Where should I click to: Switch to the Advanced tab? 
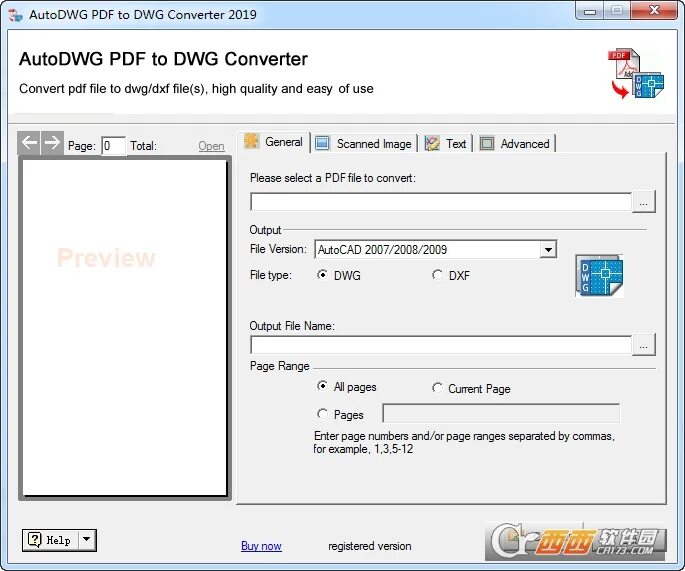[x=515, y=144]
